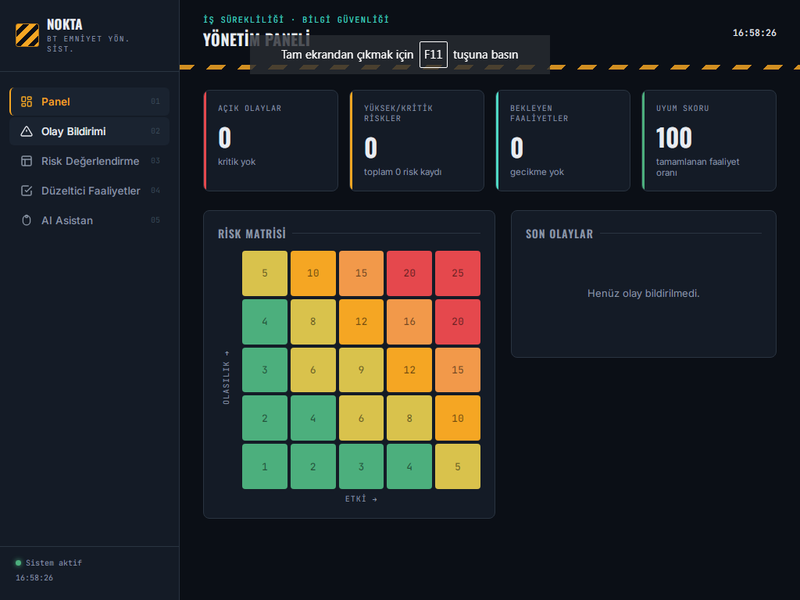
Task: Click the F11 key hint in the overlay
Action: [x=433, y=55]
